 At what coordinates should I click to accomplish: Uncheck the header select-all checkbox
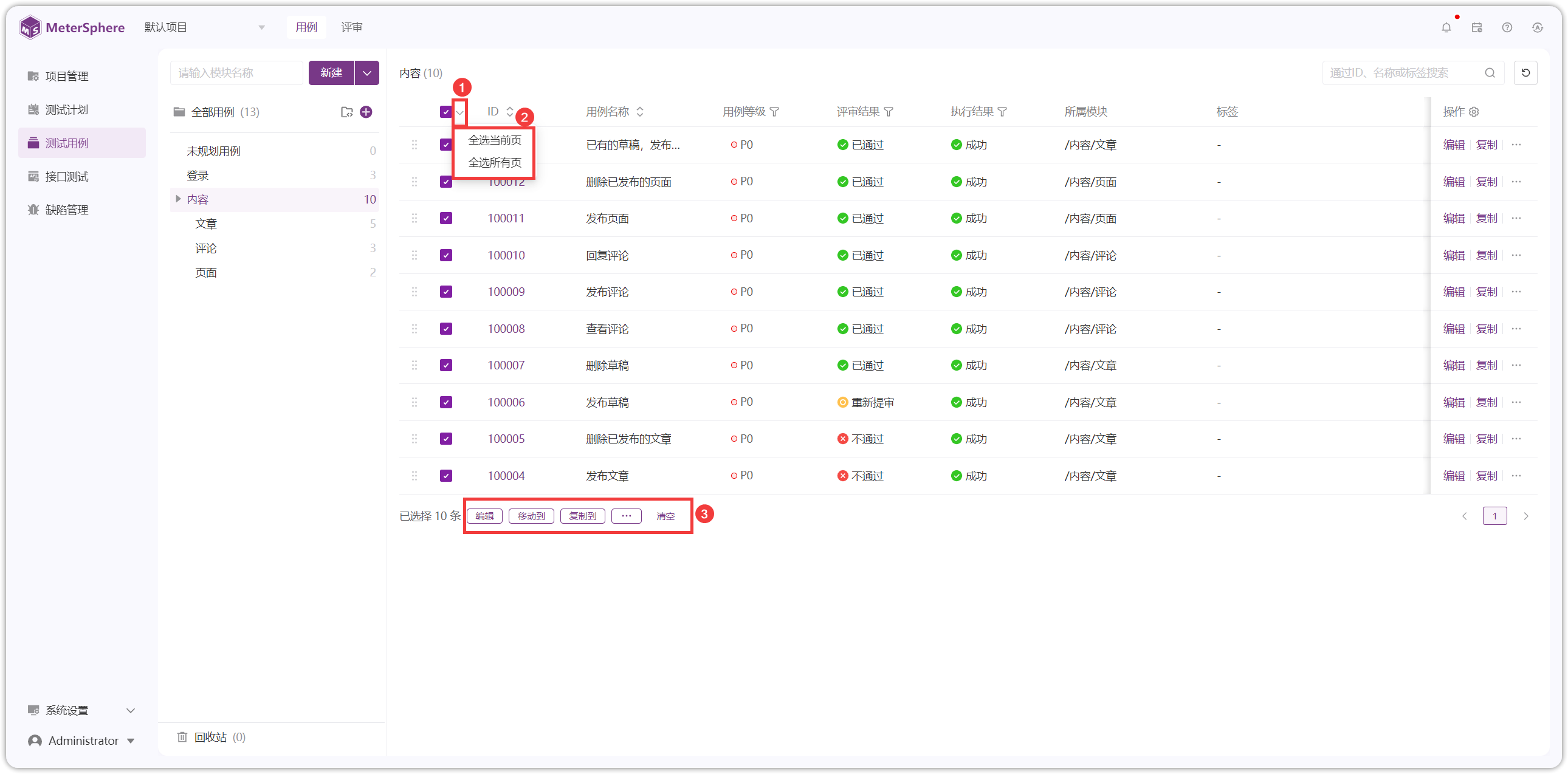pos(445,112)
